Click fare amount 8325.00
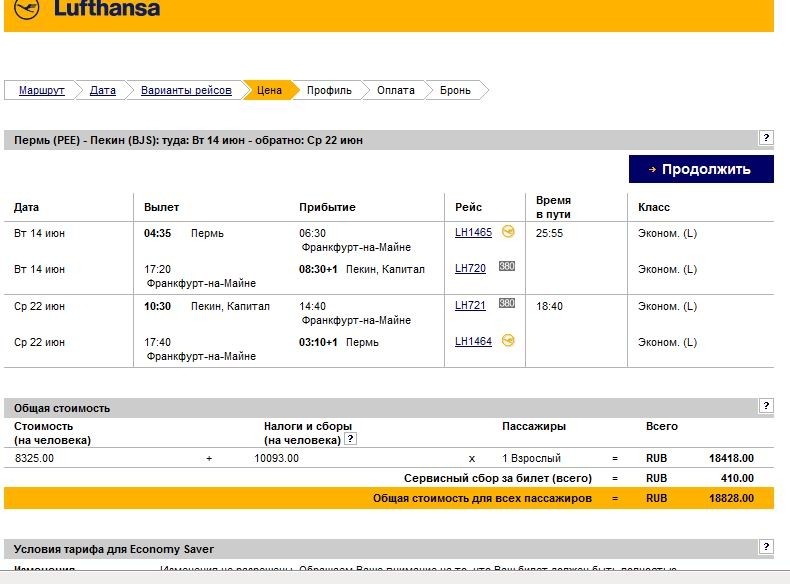Viewport: 790px width, 584px height. [x=34, y=458]
